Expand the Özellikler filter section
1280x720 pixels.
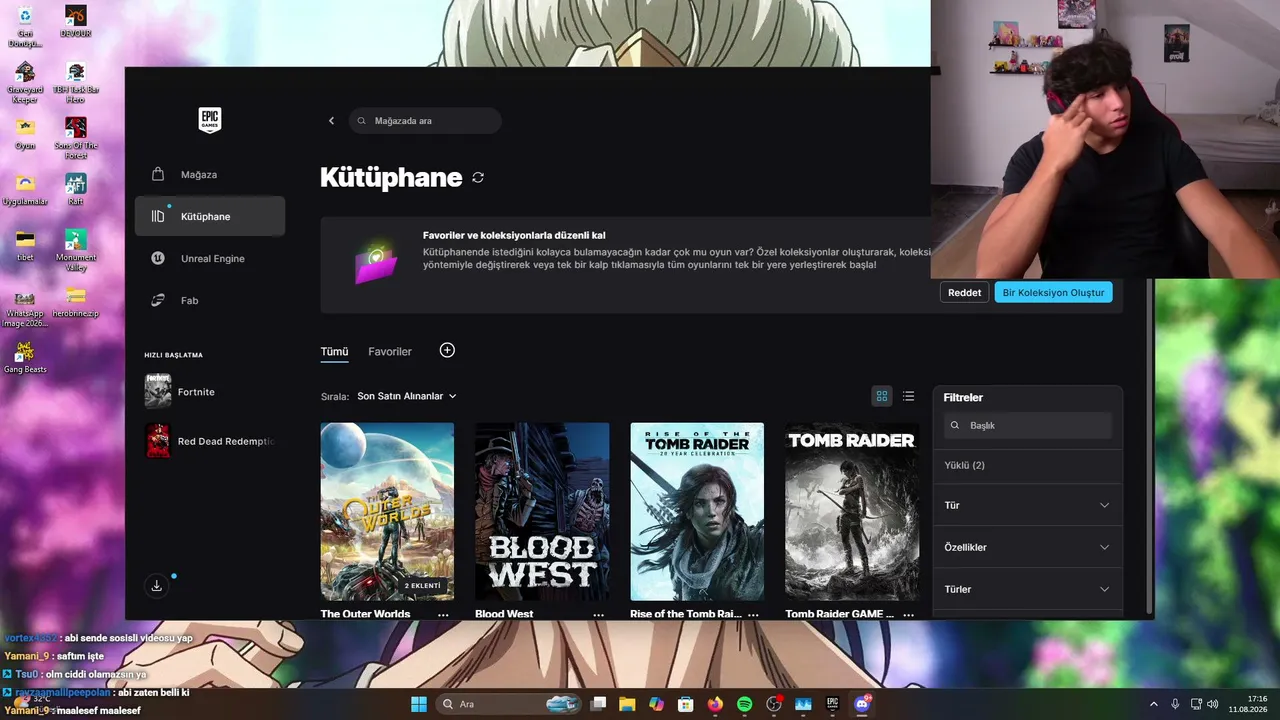(x=1028, y=547)
